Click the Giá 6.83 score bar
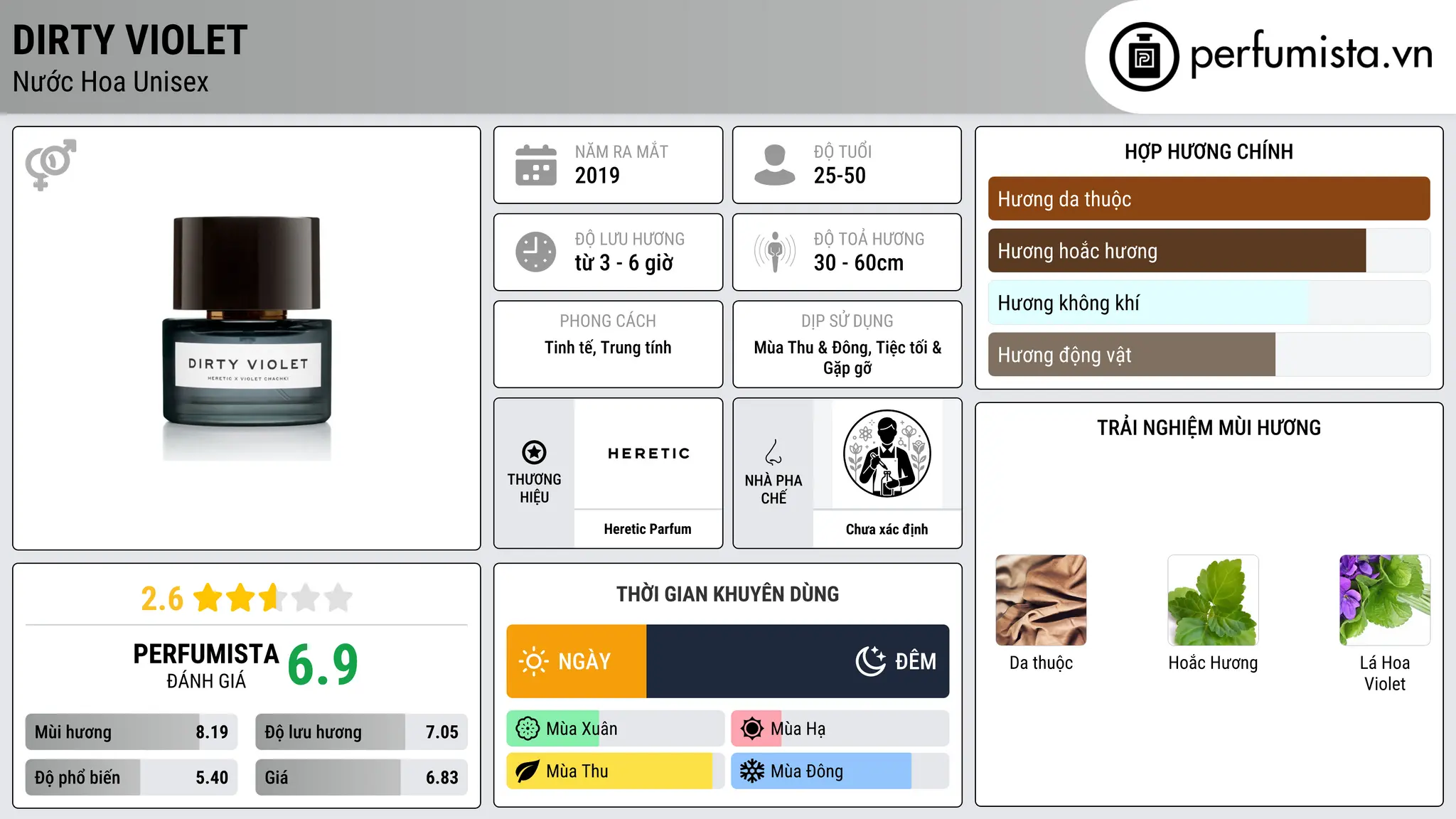1456x819 pixels. tap(361, 778)
